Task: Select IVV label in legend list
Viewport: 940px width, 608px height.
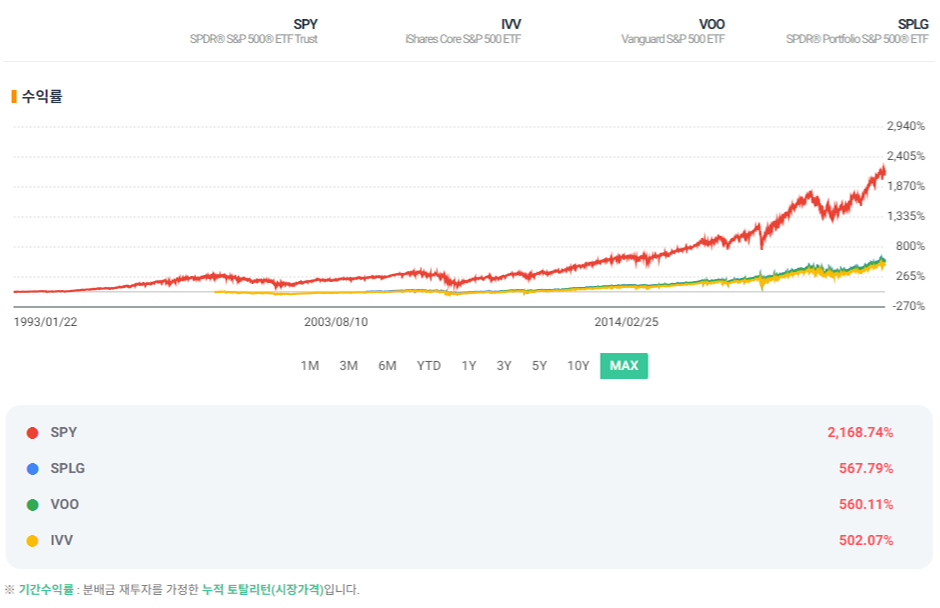Action: (x=61, y=540)
